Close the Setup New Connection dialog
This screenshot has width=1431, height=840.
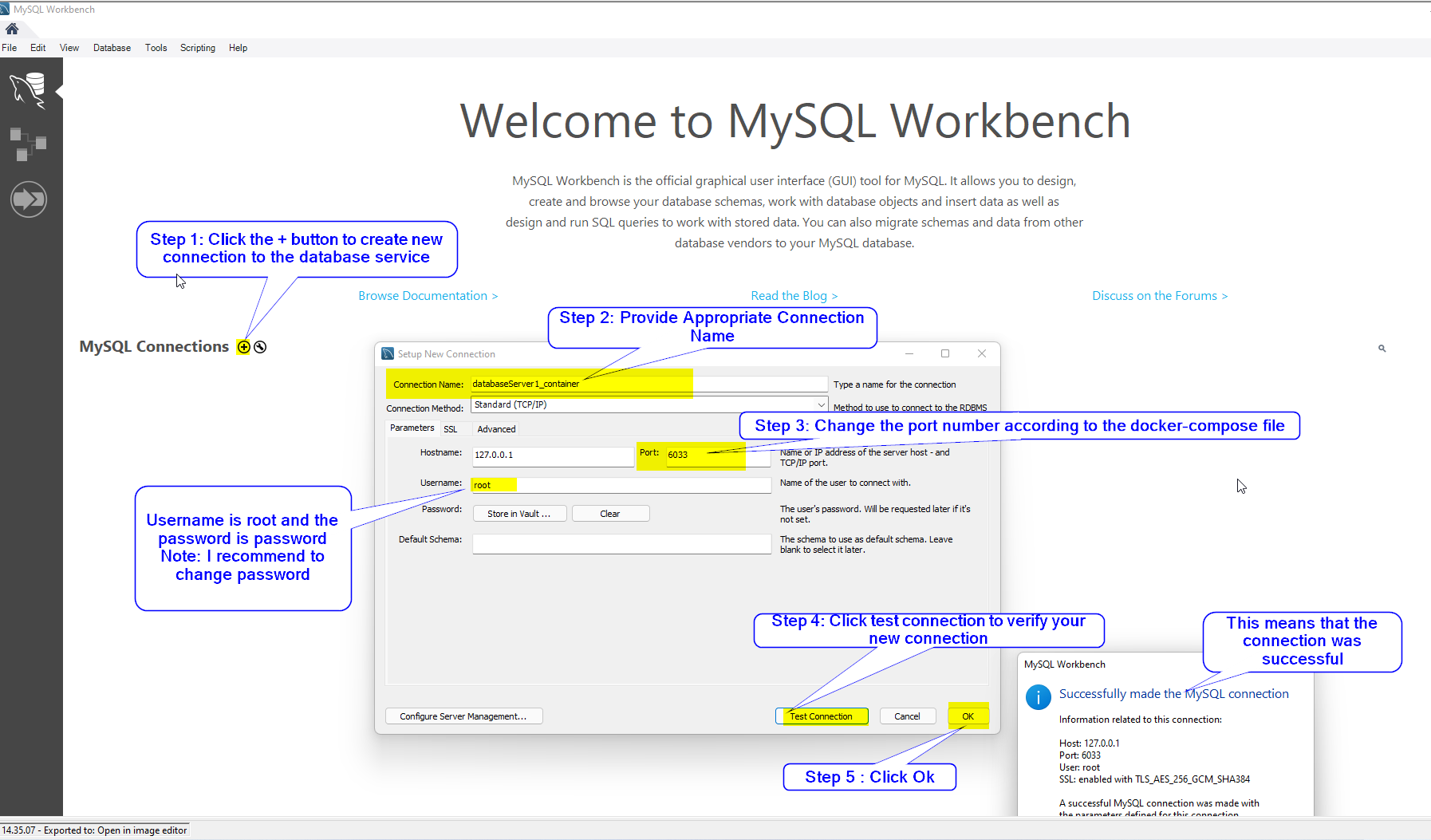[982, 353]
